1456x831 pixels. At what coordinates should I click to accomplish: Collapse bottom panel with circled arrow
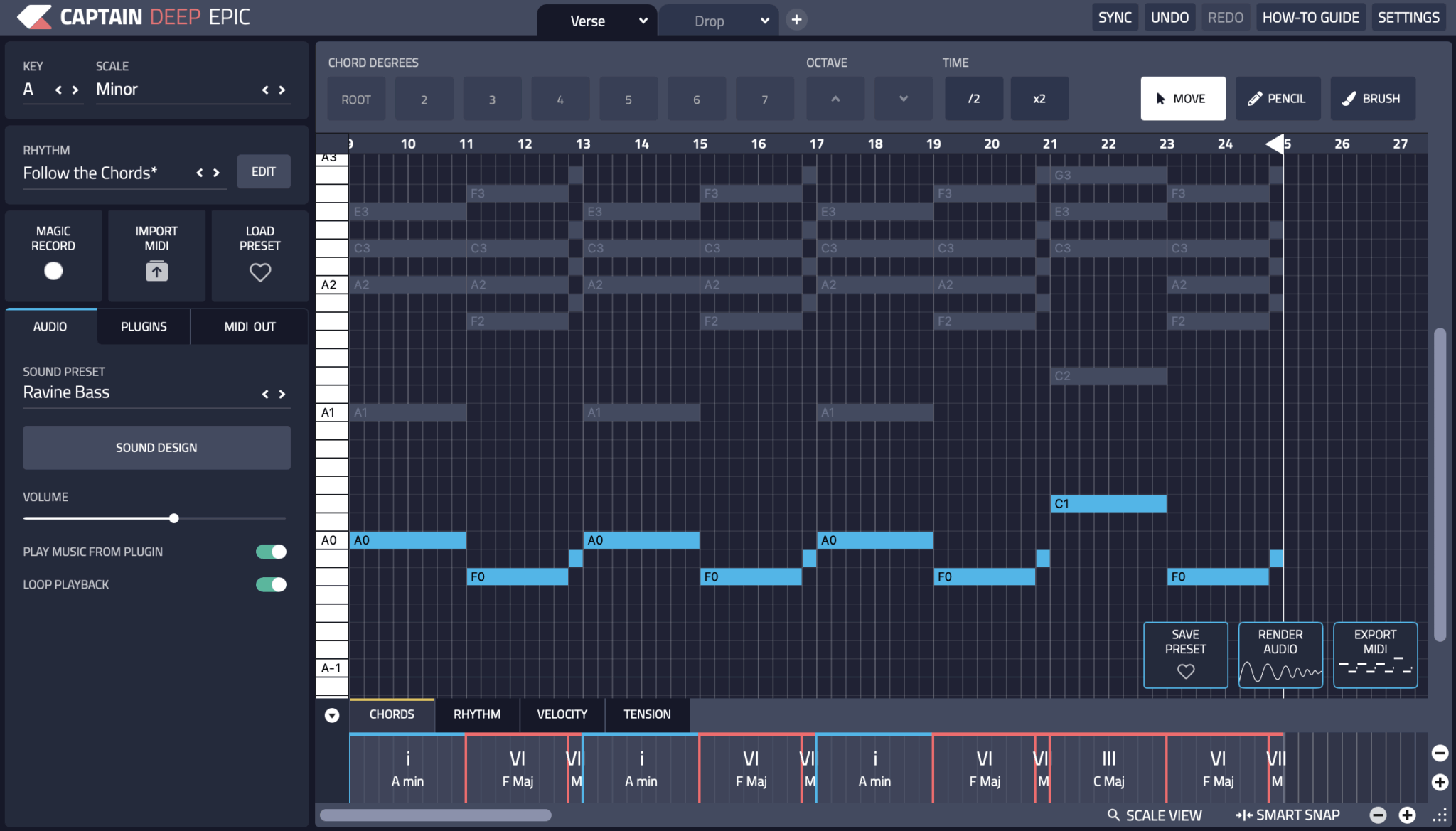pos(332,715)
